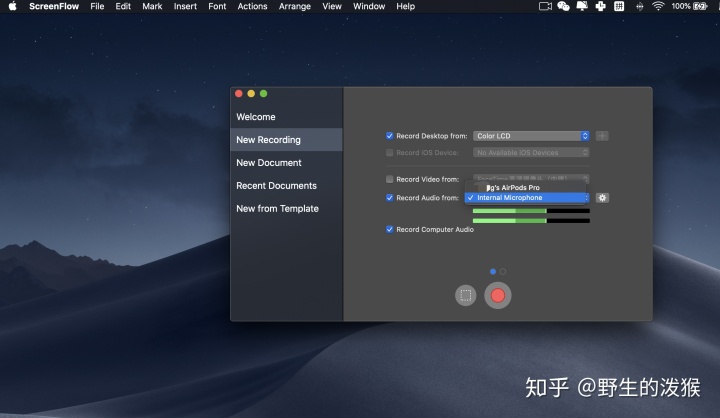Toggle Record iOS Device checkbox

click(x=389, y=153)
